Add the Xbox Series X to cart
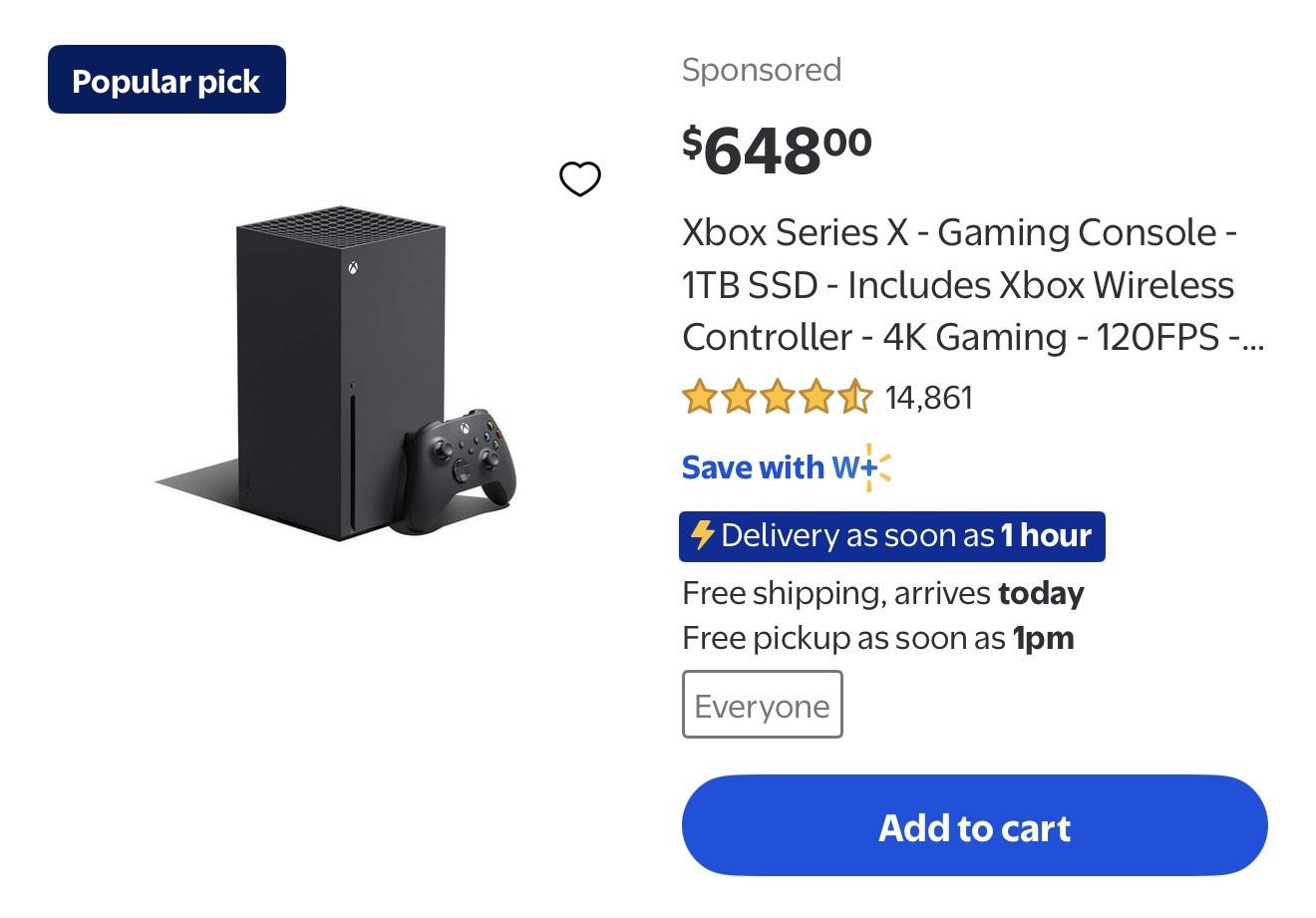 point(974,826)
